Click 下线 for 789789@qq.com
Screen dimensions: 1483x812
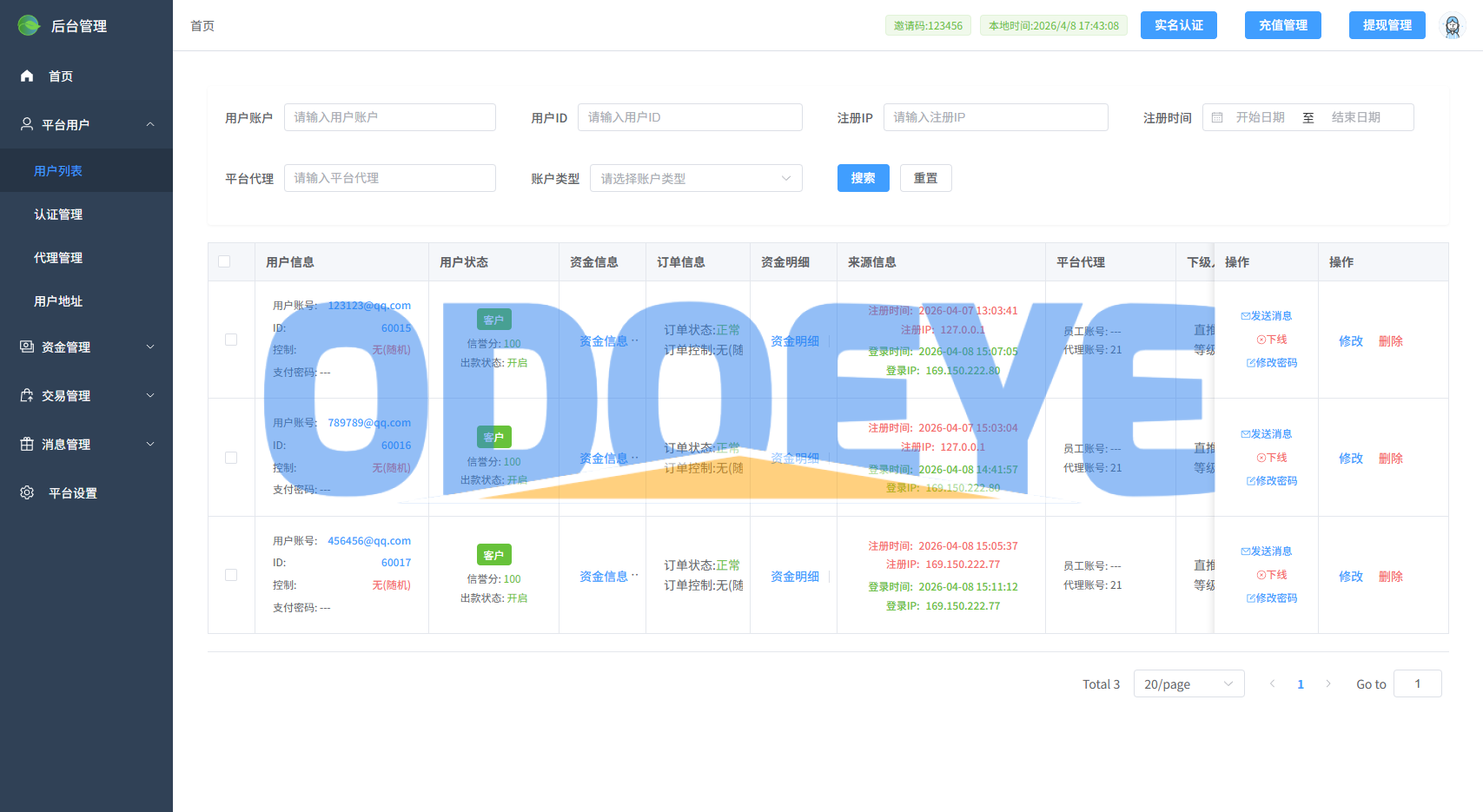coord(1272,457)
